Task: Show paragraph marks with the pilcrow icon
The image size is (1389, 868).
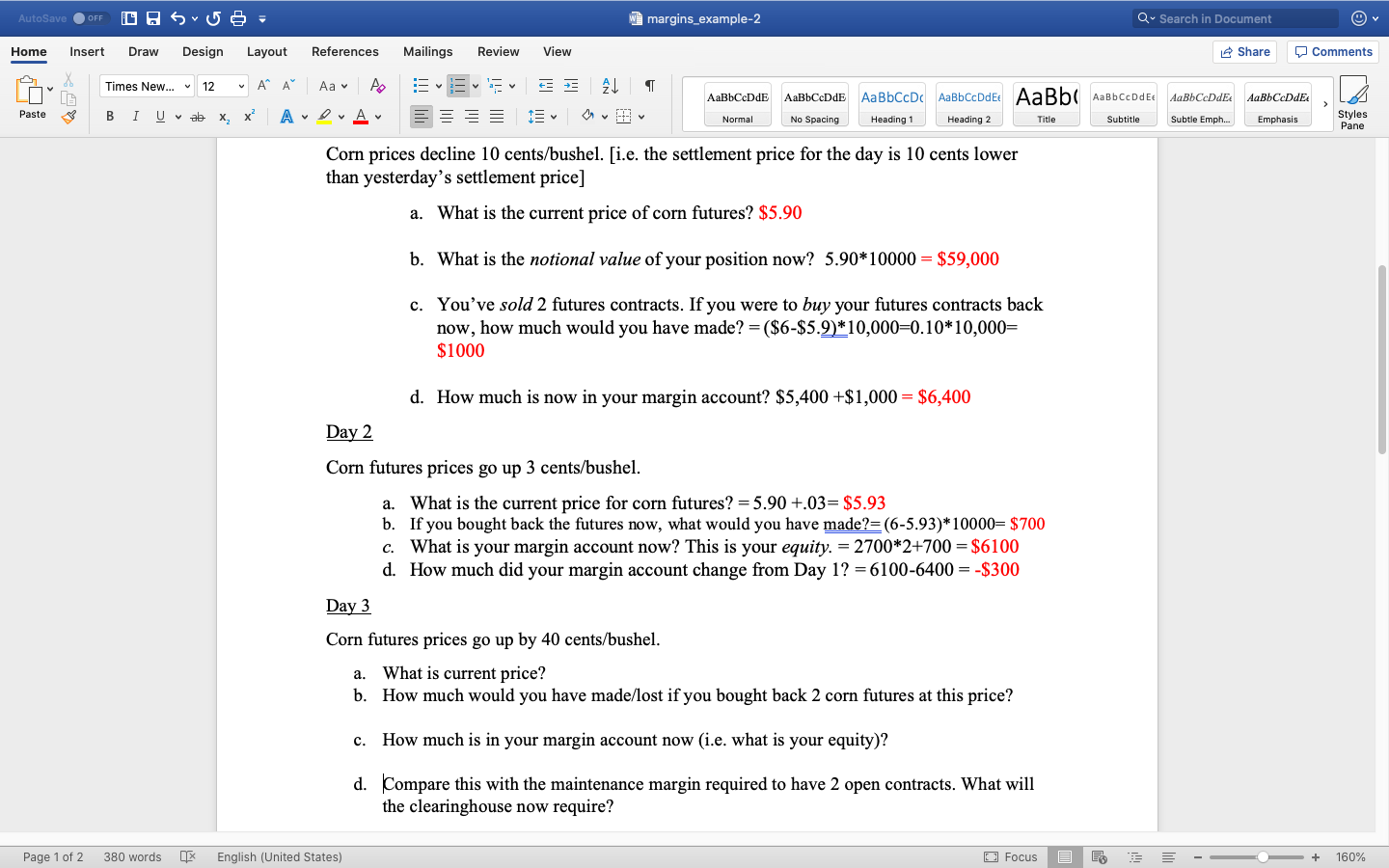Action: click(649, 86)
